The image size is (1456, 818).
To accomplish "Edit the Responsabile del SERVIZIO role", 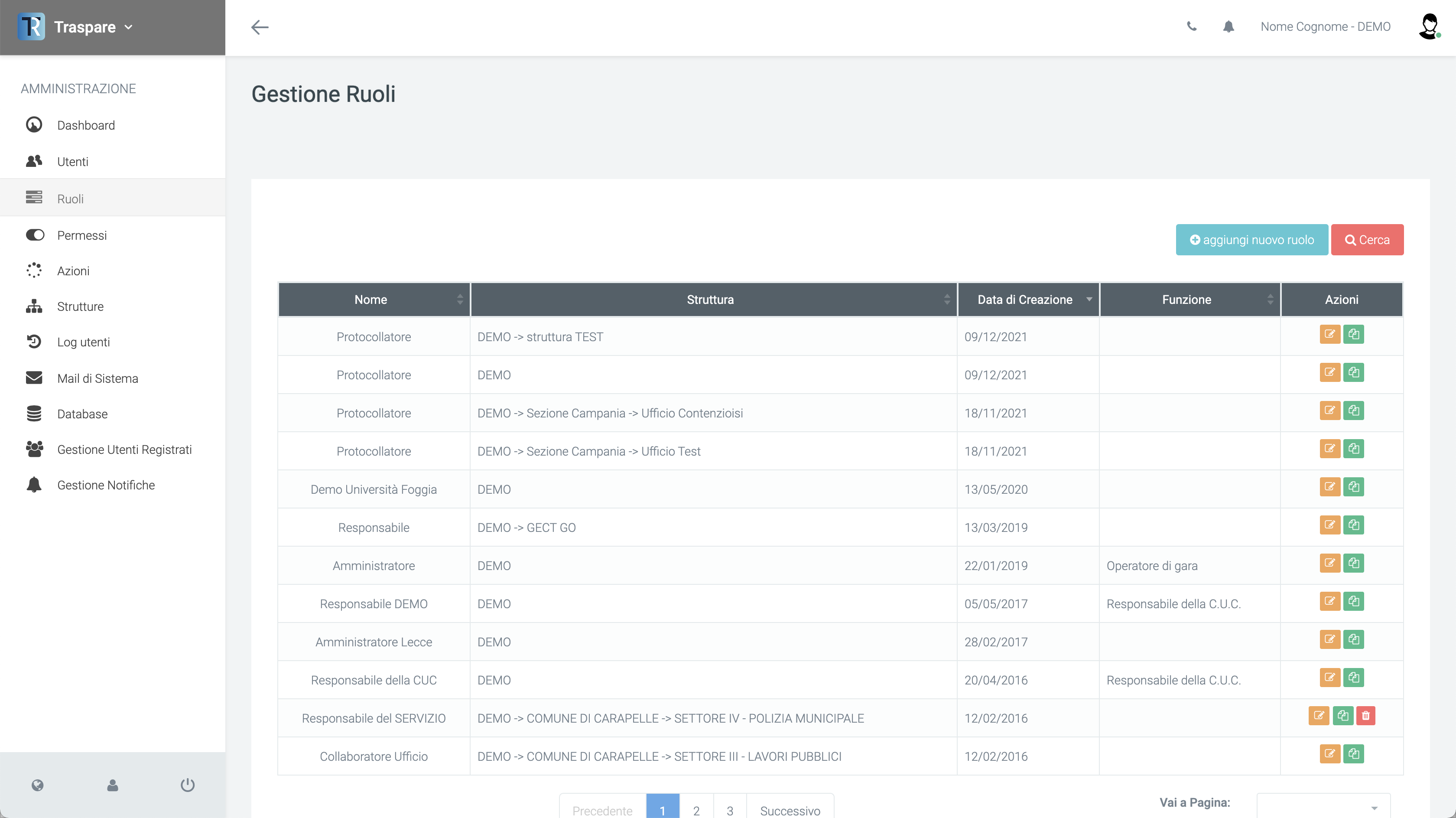I will click(1318, 716).
